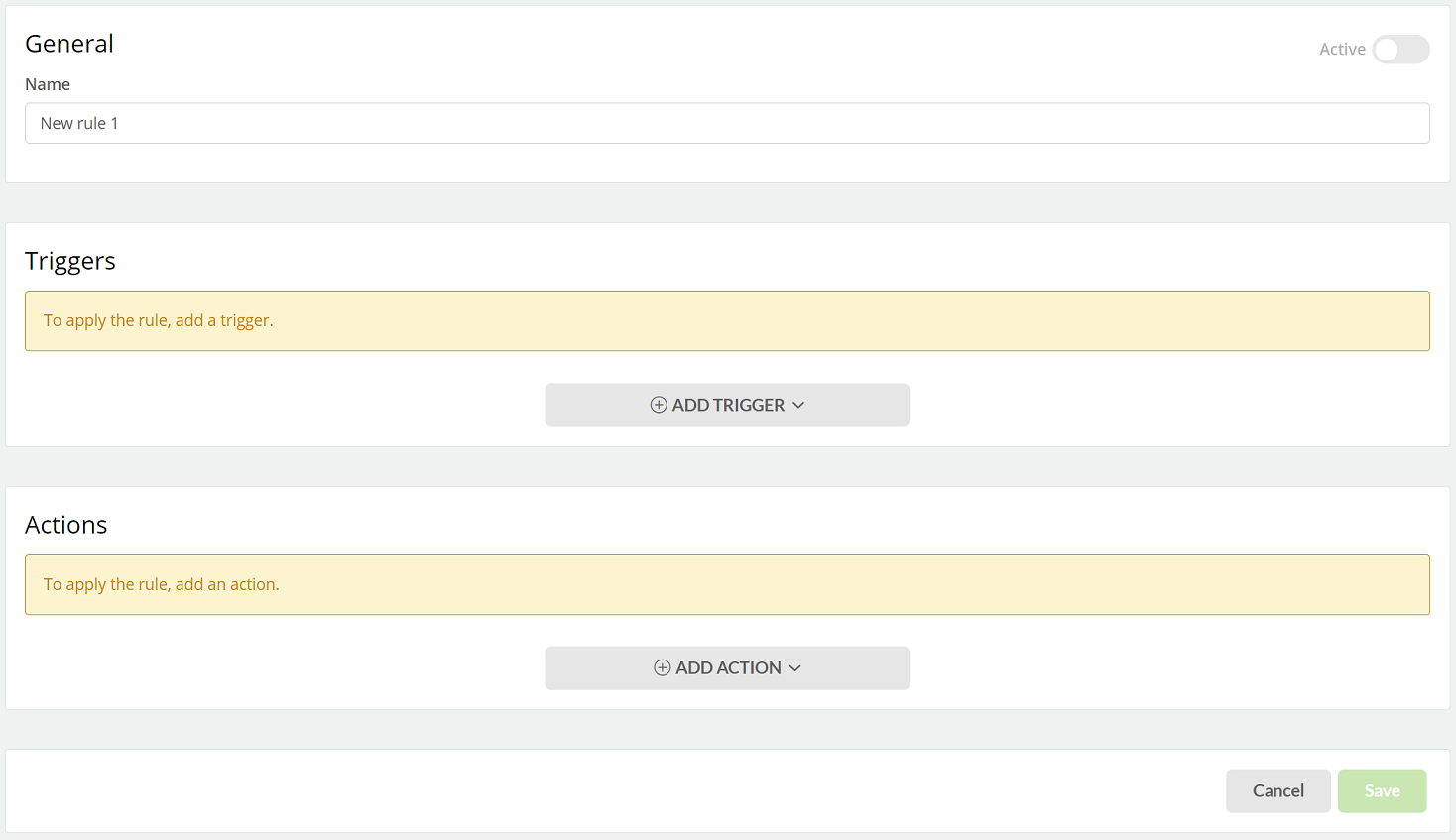Expand the ADD ACTION dropdown chevron
Screen dimensions: 1456x840
point(794,668)
